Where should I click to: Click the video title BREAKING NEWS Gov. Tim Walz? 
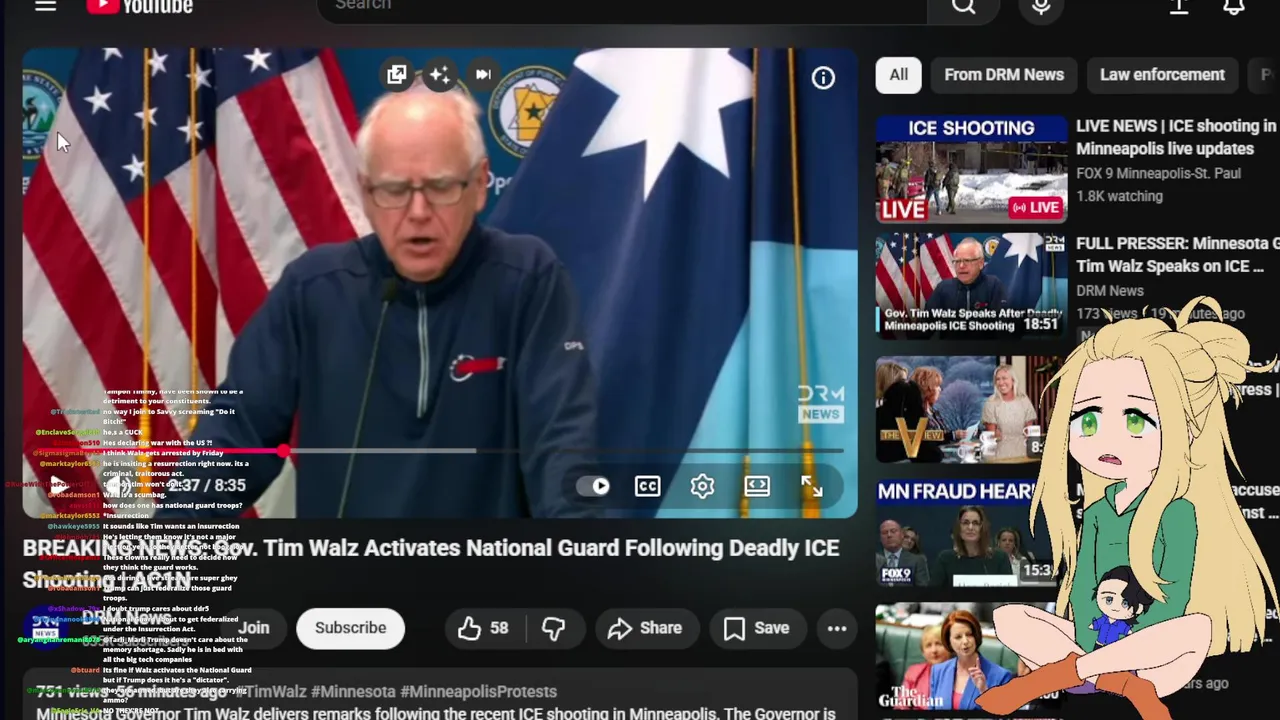coord(431,563)
